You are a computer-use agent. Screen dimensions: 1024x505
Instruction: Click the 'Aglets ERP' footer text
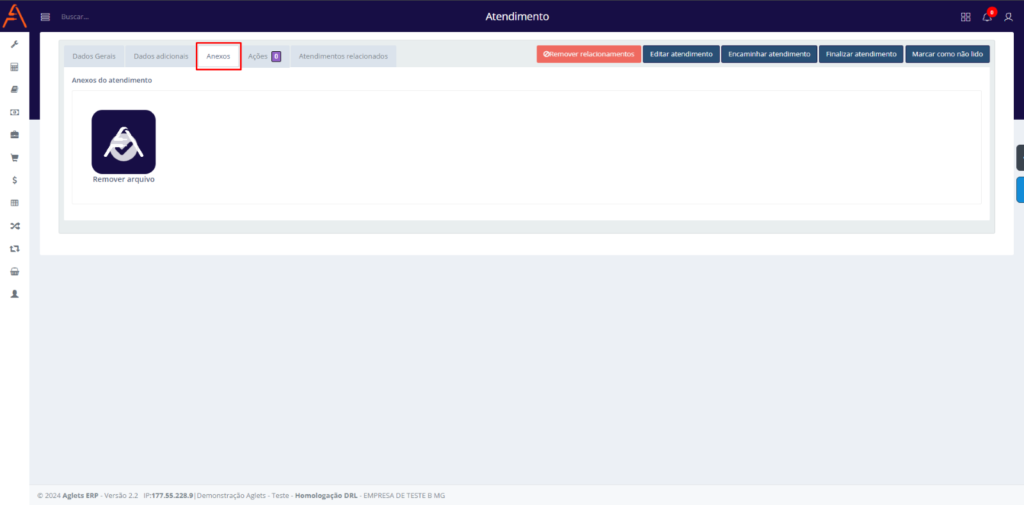coord(80,496)
